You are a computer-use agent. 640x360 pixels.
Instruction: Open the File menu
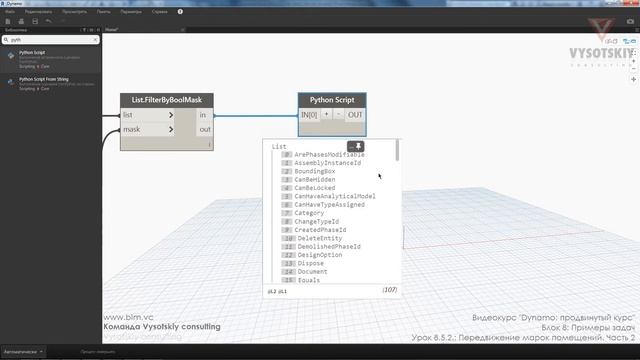(x=10, y=12)
